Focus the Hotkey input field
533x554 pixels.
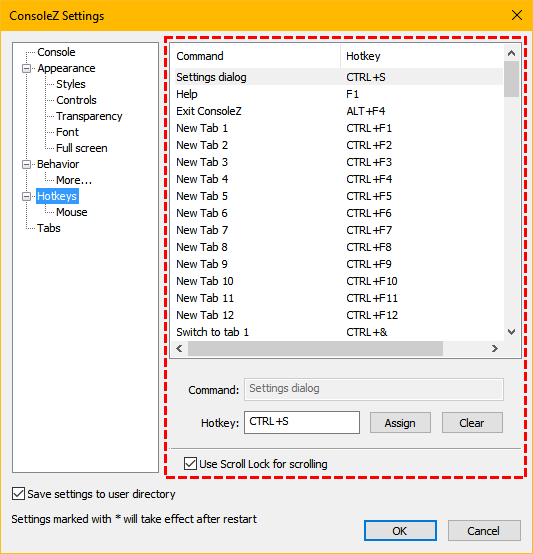(x=302, y=422)
